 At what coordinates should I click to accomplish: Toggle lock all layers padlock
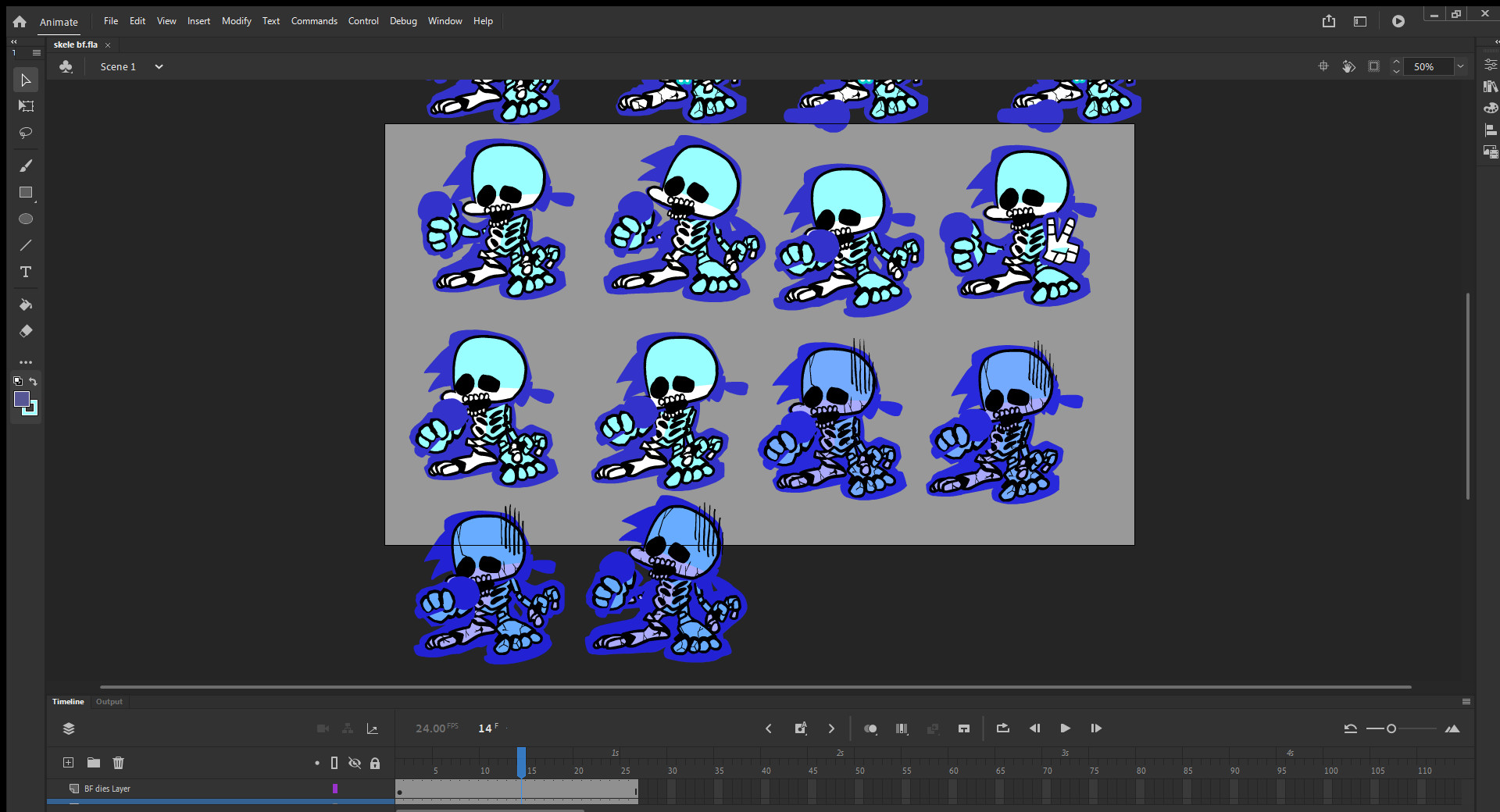click(375, 763)
